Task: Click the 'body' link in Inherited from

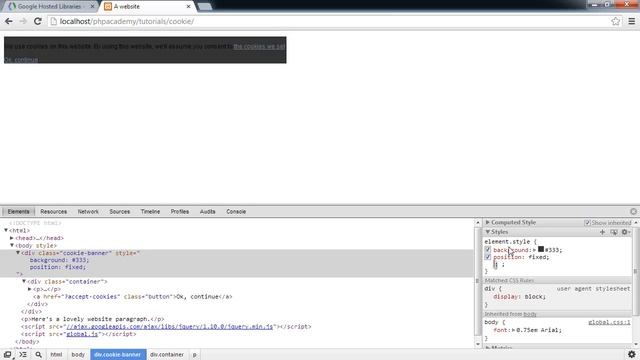Action: tap(530, 314)
